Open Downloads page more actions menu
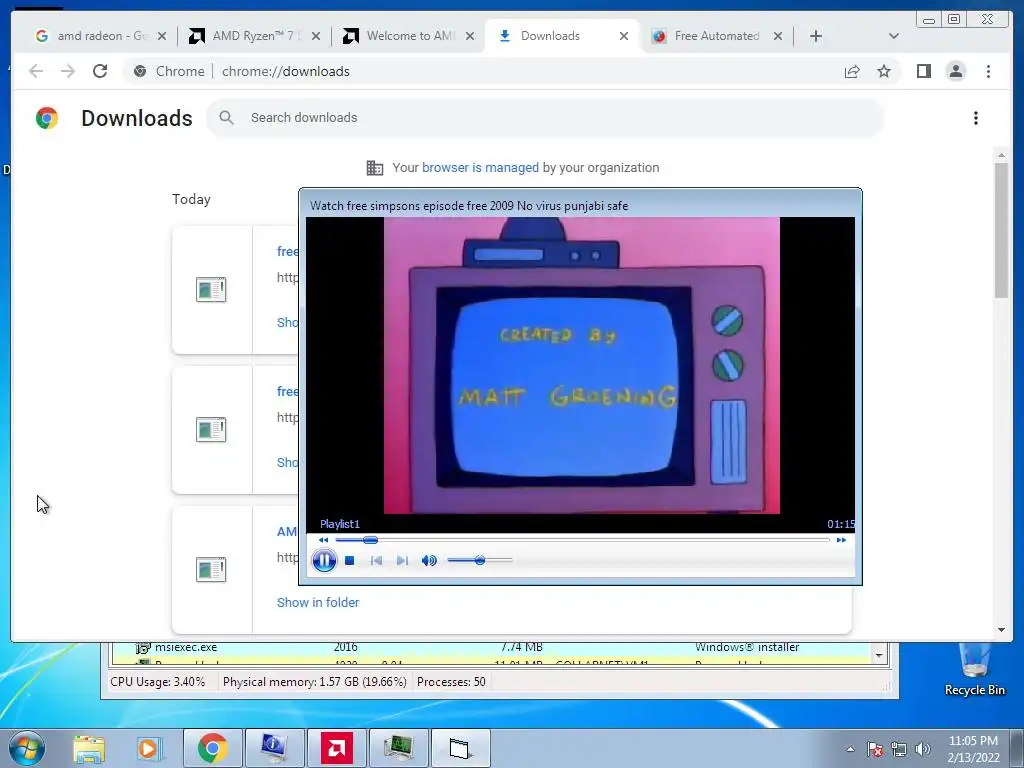1024x768 pixels. pos(976,118)
